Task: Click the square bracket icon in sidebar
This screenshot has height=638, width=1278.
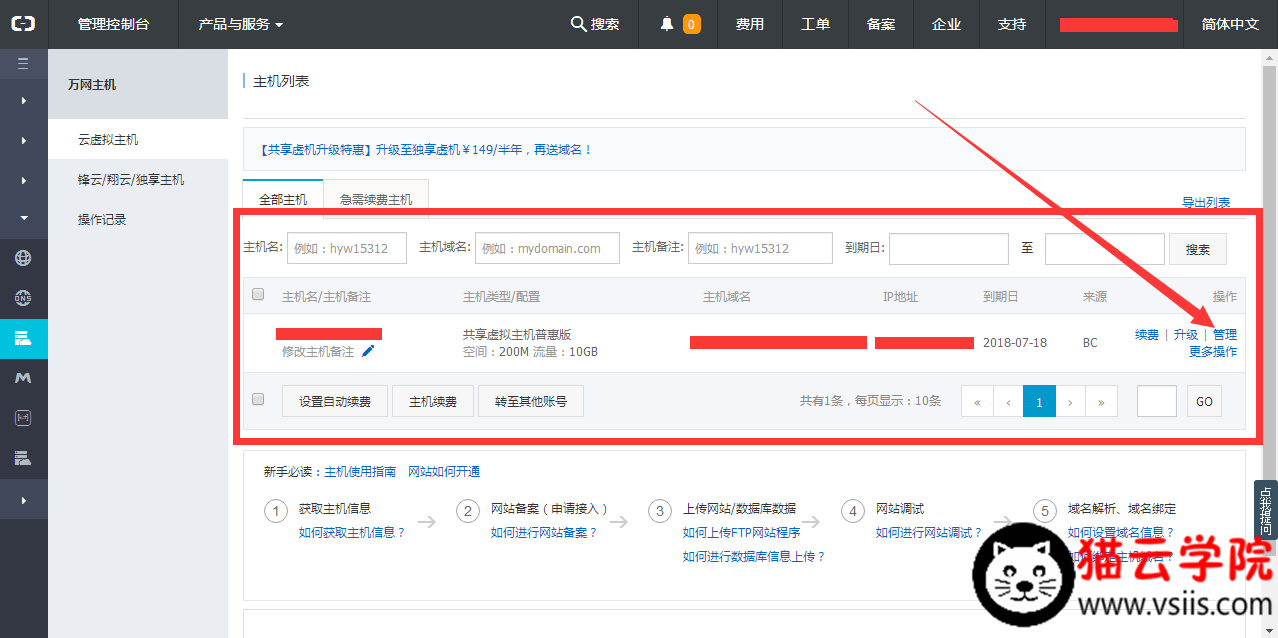Action: tap(23, 418)
